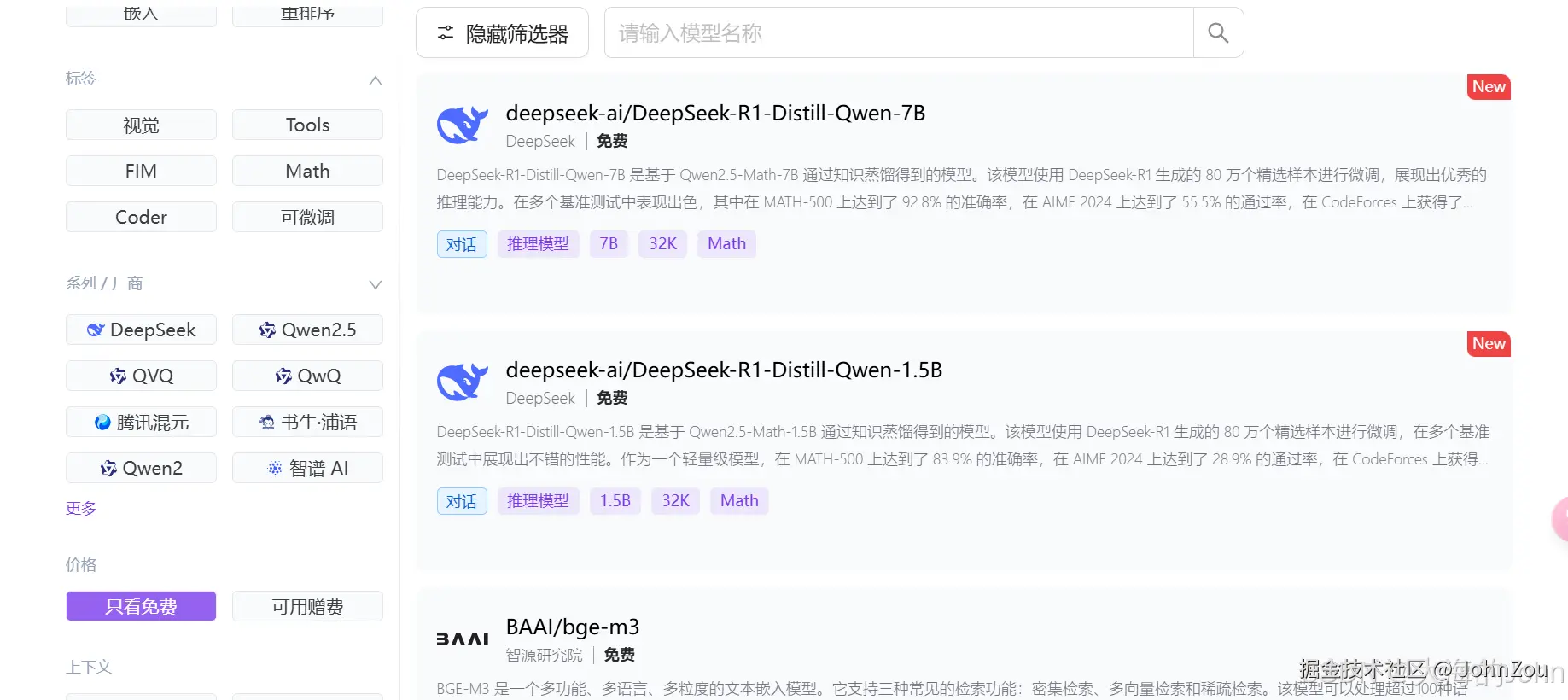Click the BGE-M3 description text
Image resolution: width=1568 pixels, height=700 pixels.
953,688
